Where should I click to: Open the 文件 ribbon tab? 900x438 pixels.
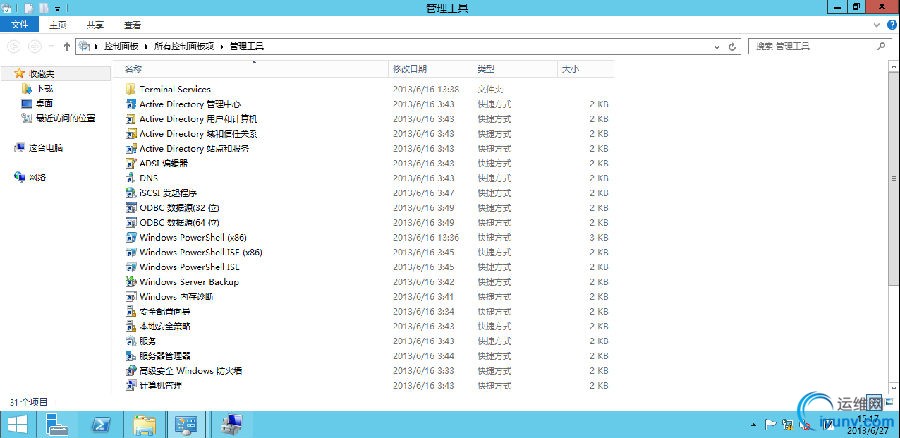pos(20,25)
